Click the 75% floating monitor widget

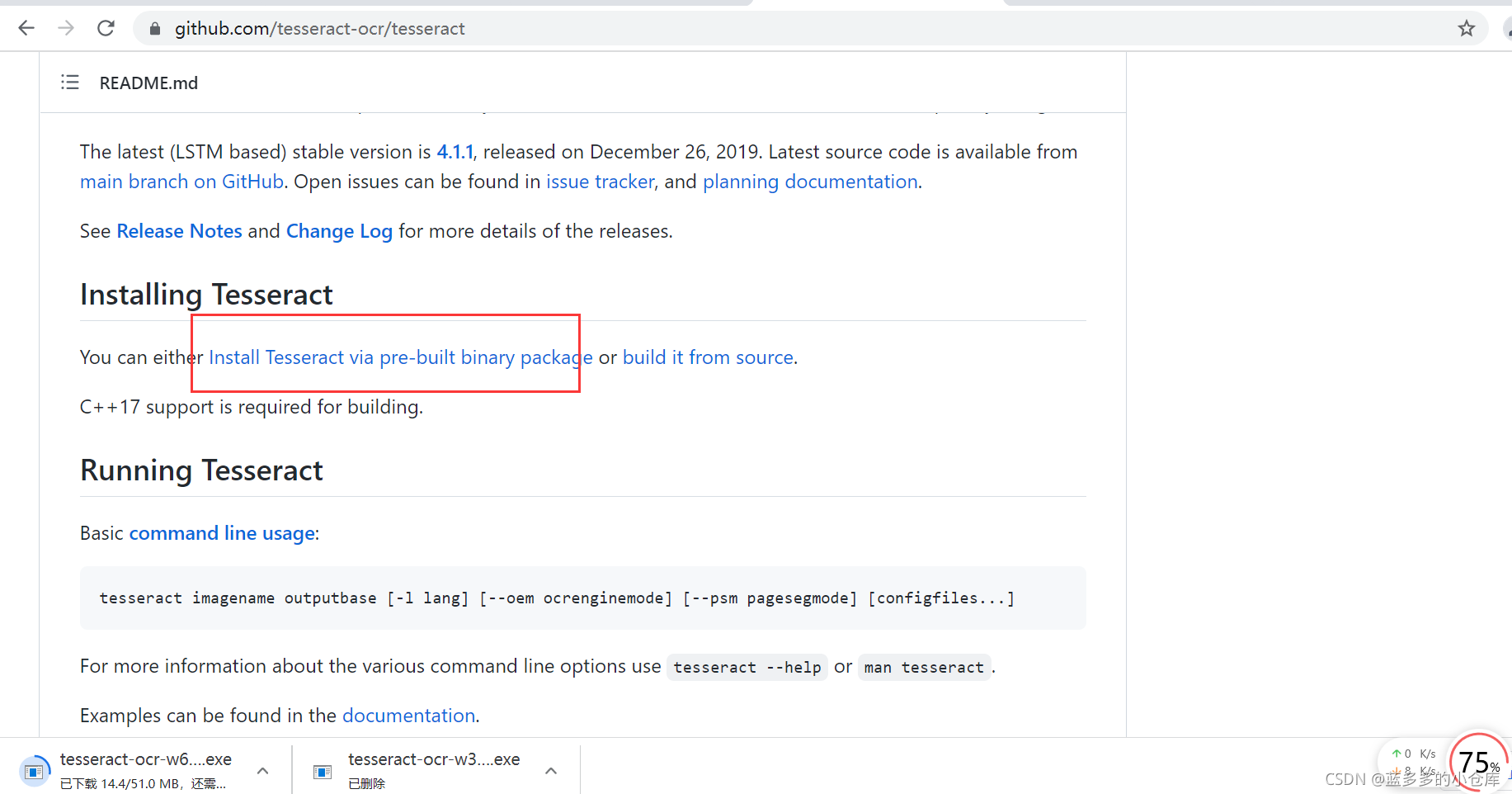(1477, 762)
